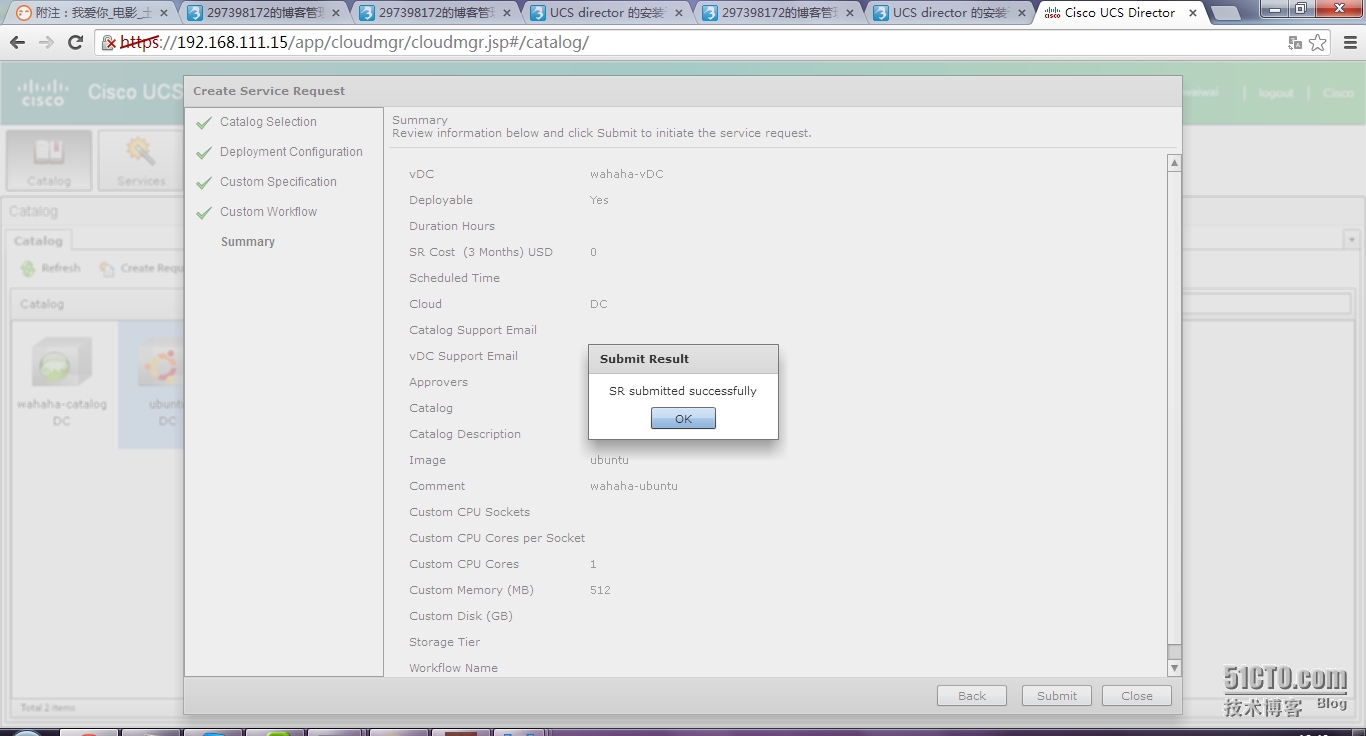
Task: Click the Duration Hours label
Action: [x=452, y=226]
